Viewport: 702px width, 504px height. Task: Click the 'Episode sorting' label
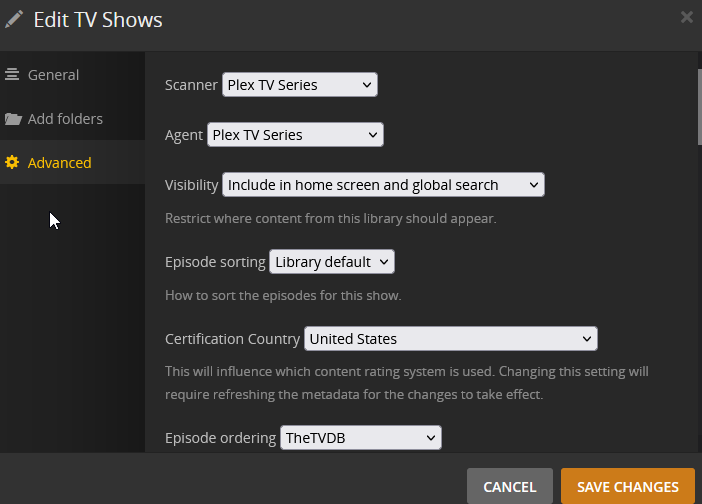(215, 261)
